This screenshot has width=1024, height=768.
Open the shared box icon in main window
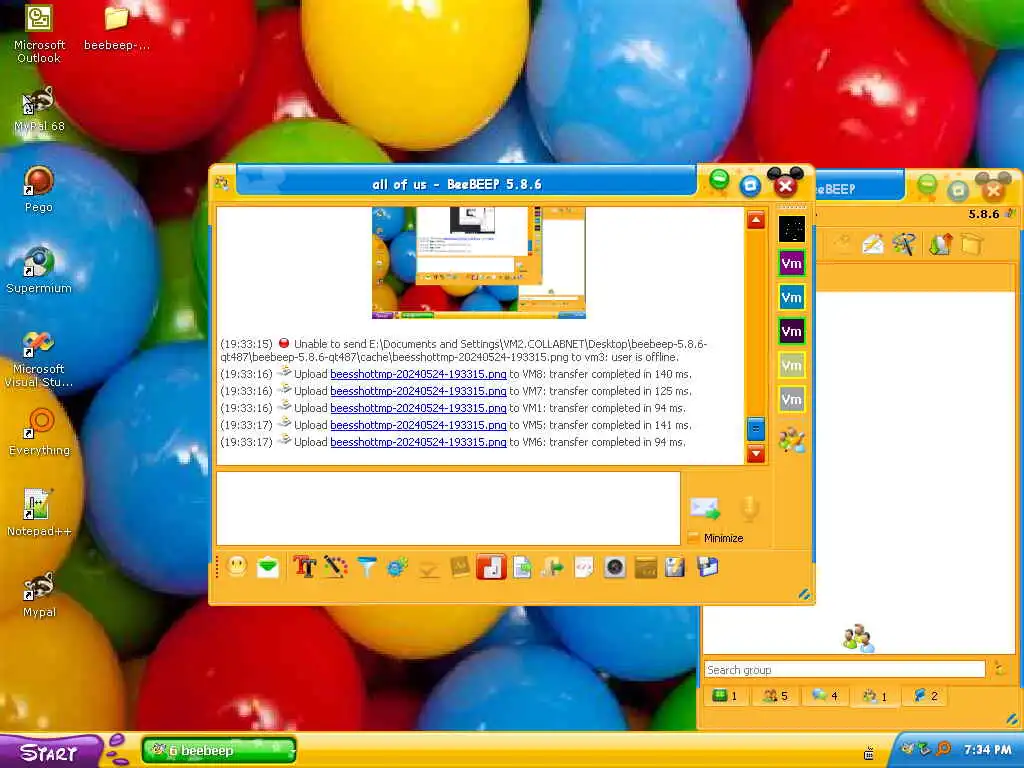972,245
